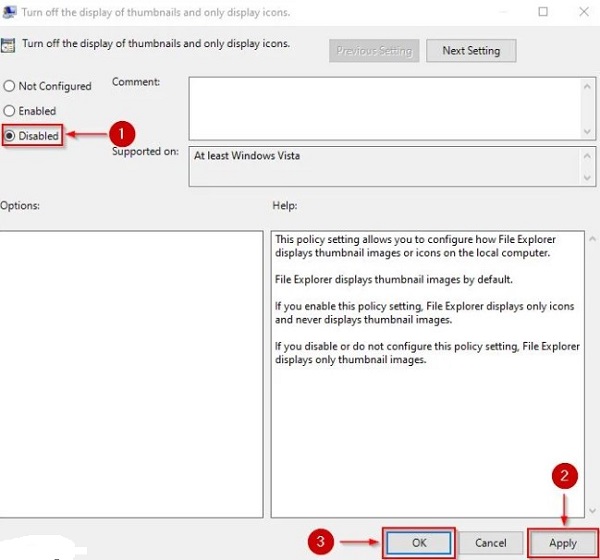Click Help pane scroll down arrow

pos(592,510)
